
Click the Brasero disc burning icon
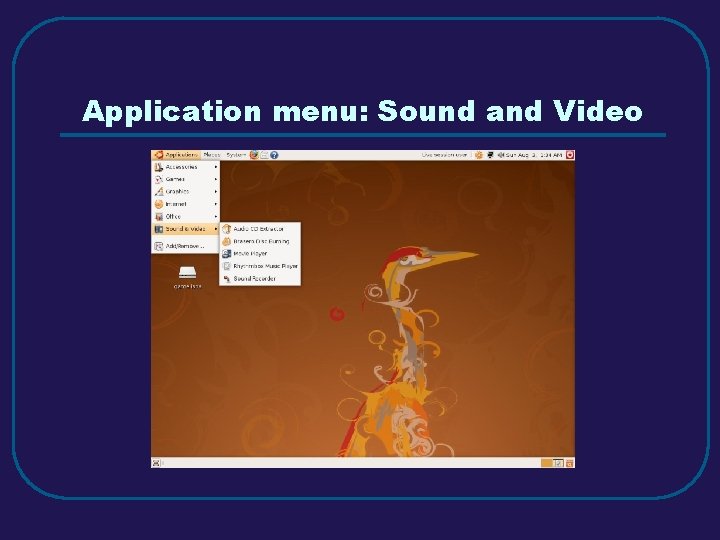(x=226, y=241)
